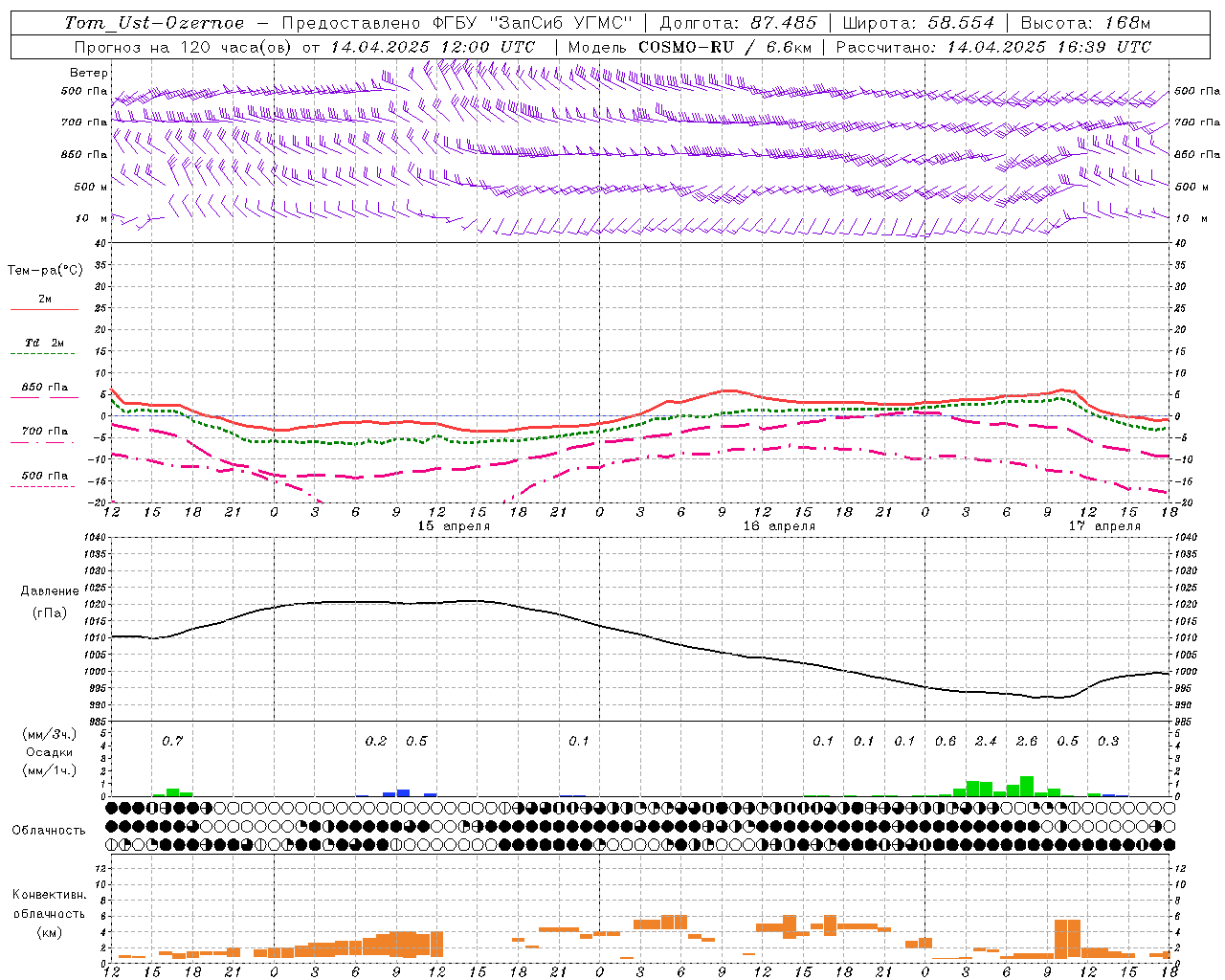Click the 2.6 precipitation value

(1027, 741)
